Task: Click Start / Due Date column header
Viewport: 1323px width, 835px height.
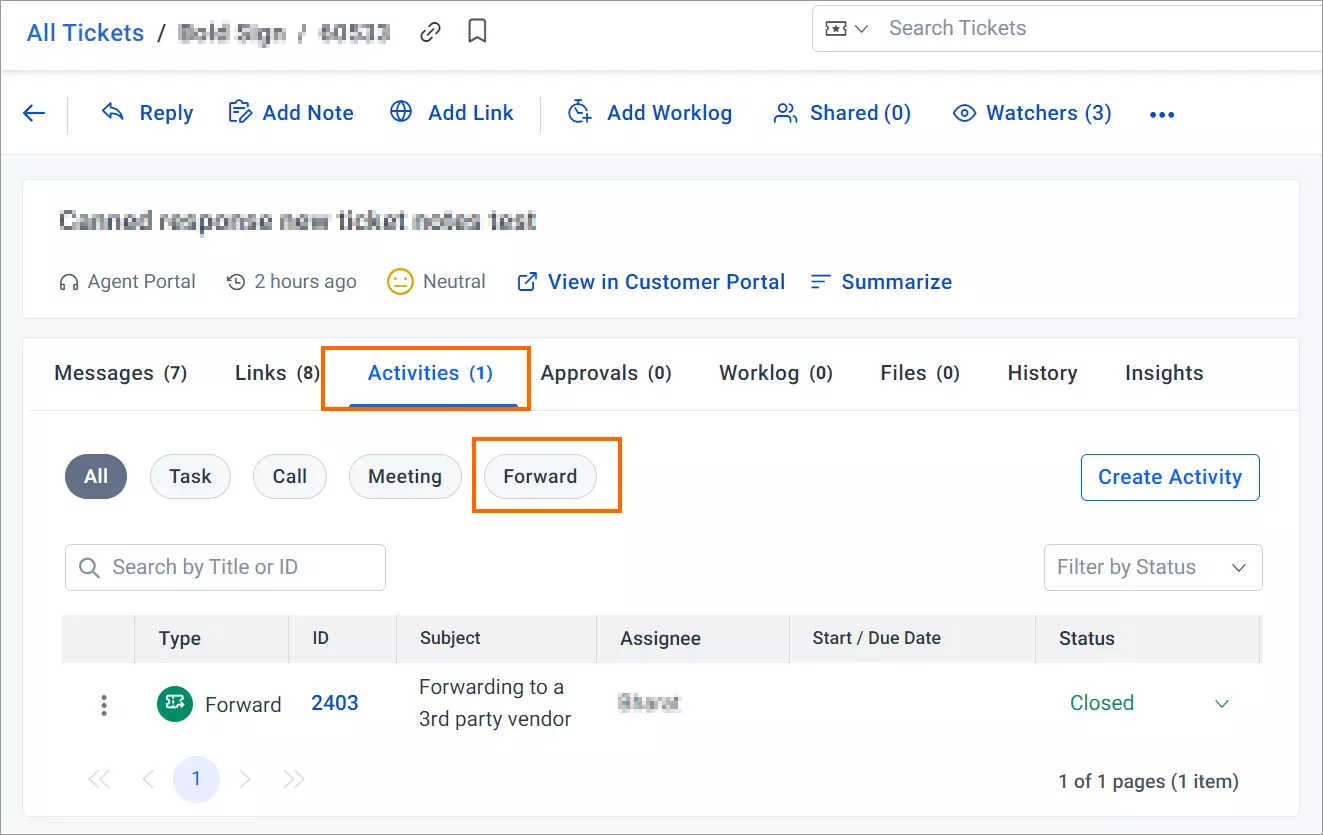Action: 877,638
